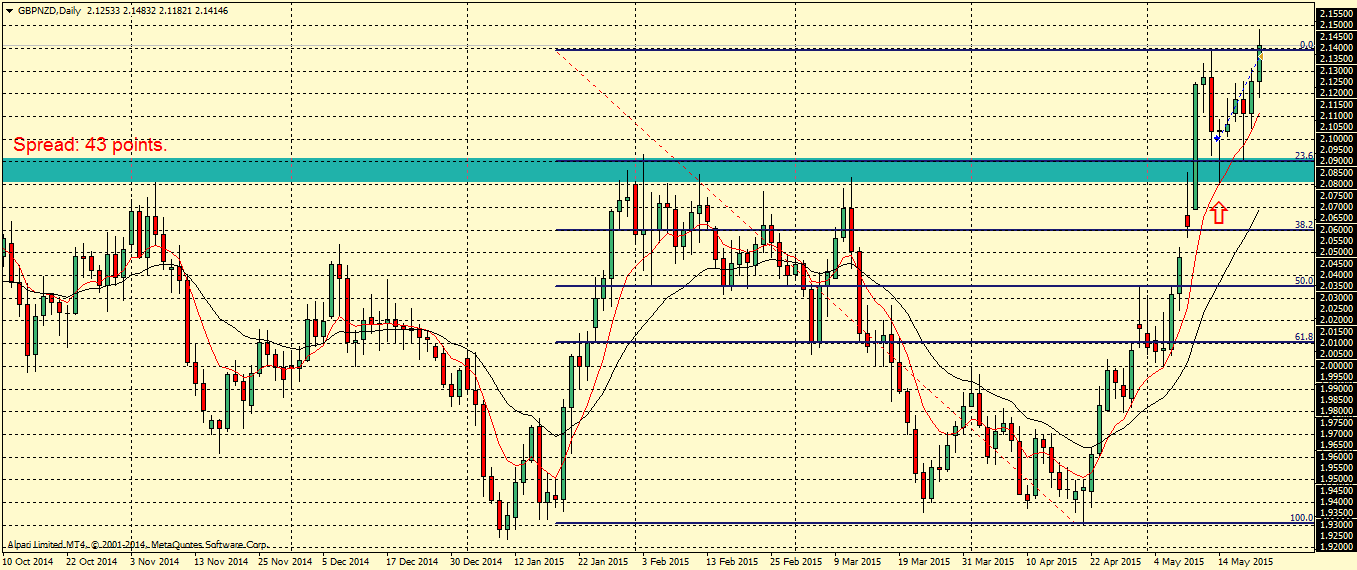Click the 2.14000 price axis label
This screenshot has height=570, width=1357.
(1336, 48)
